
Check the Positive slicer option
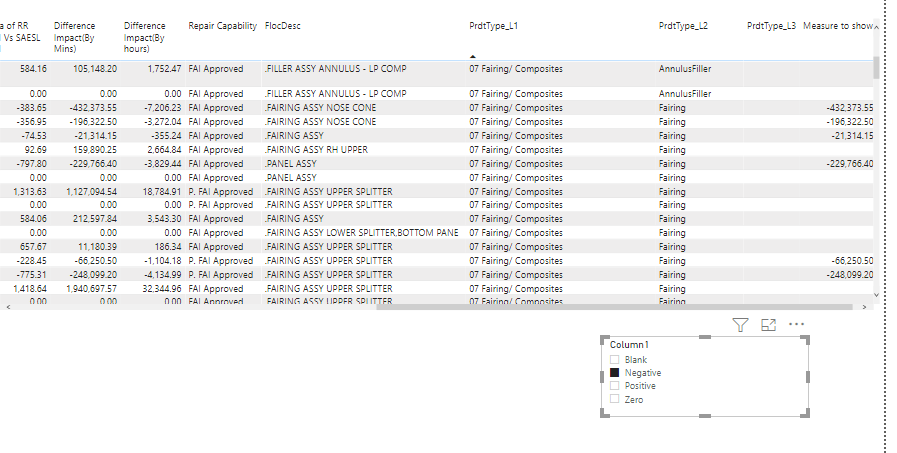tap(614, 386)
